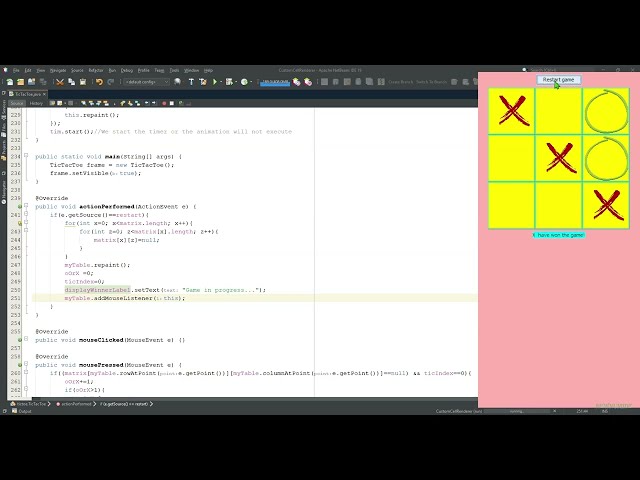Click the Find Selection editor toolbar icon
Viewport: 640px width, 480px height.
pos(84,103)
